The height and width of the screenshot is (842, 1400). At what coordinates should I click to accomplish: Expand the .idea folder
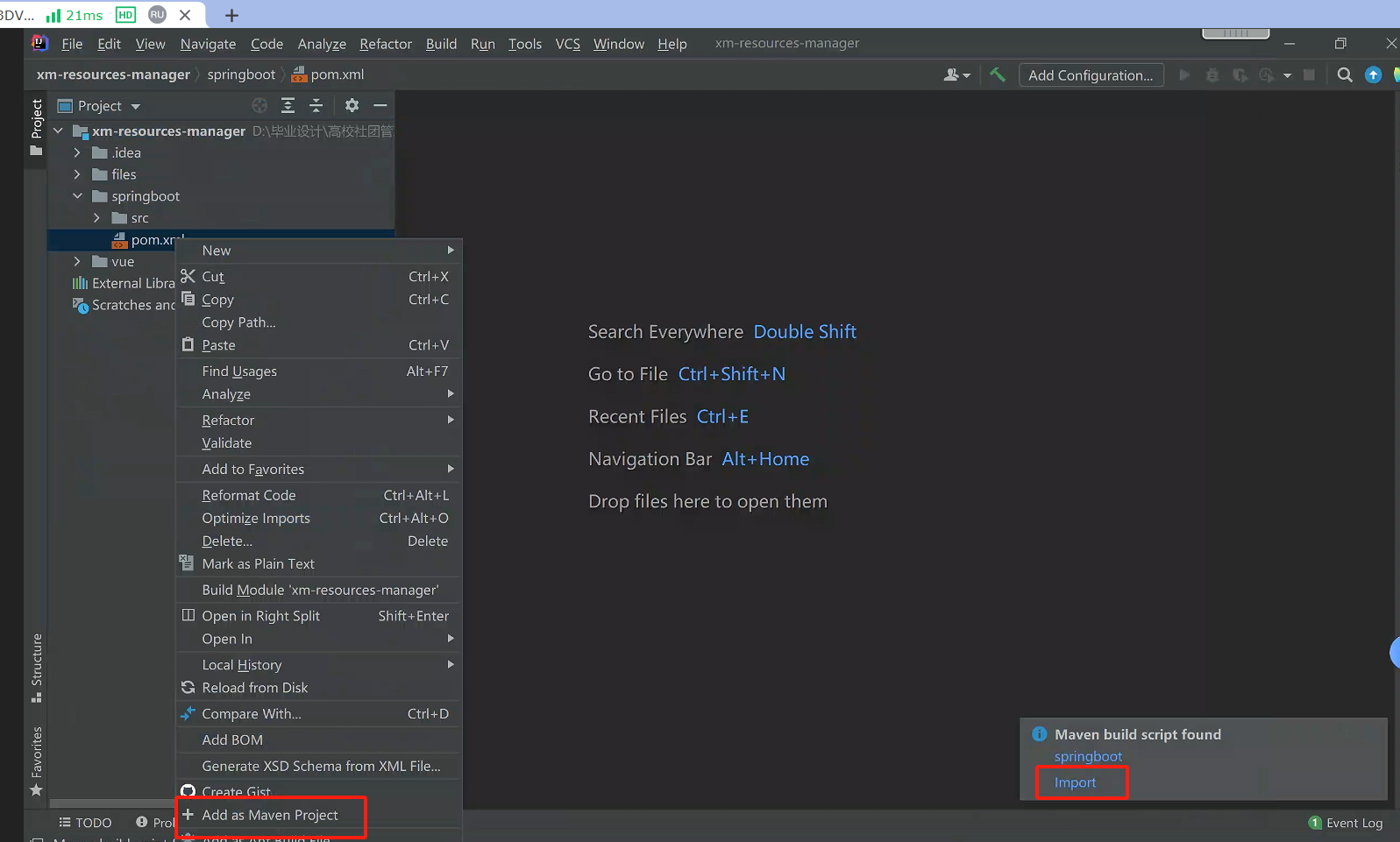tap(77, 152)
